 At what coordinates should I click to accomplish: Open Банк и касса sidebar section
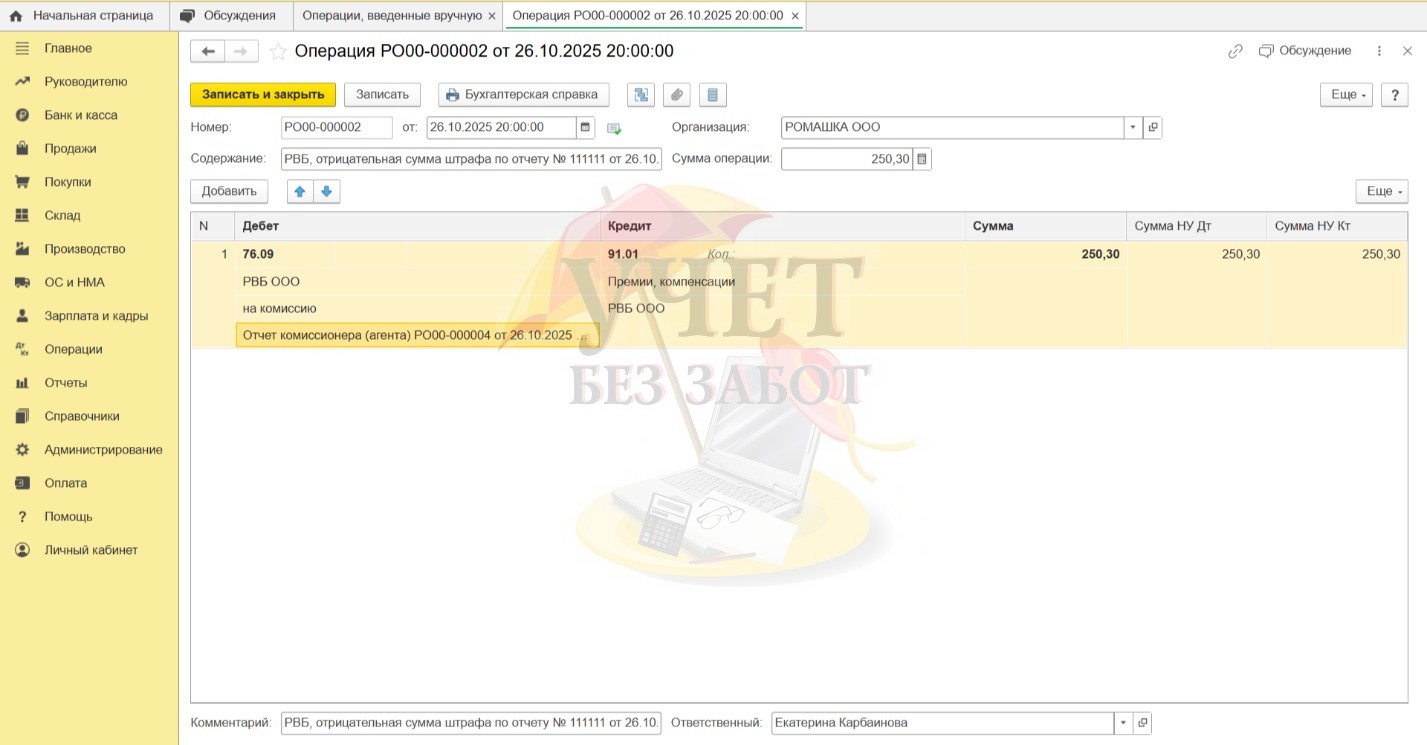pyautogui.click(x=81, y=115)
